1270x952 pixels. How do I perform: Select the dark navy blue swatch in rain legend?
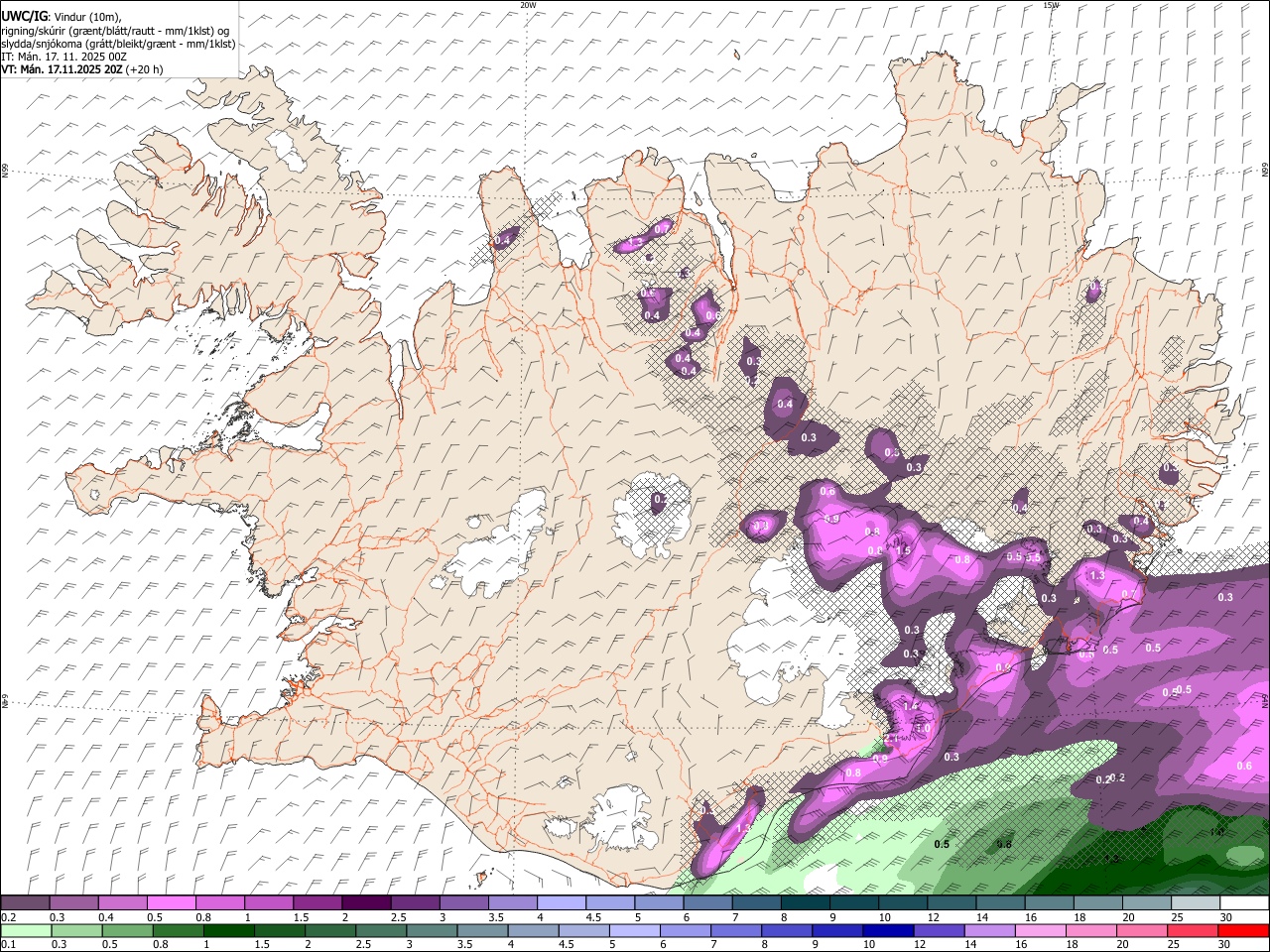click(x=887, y=930)
